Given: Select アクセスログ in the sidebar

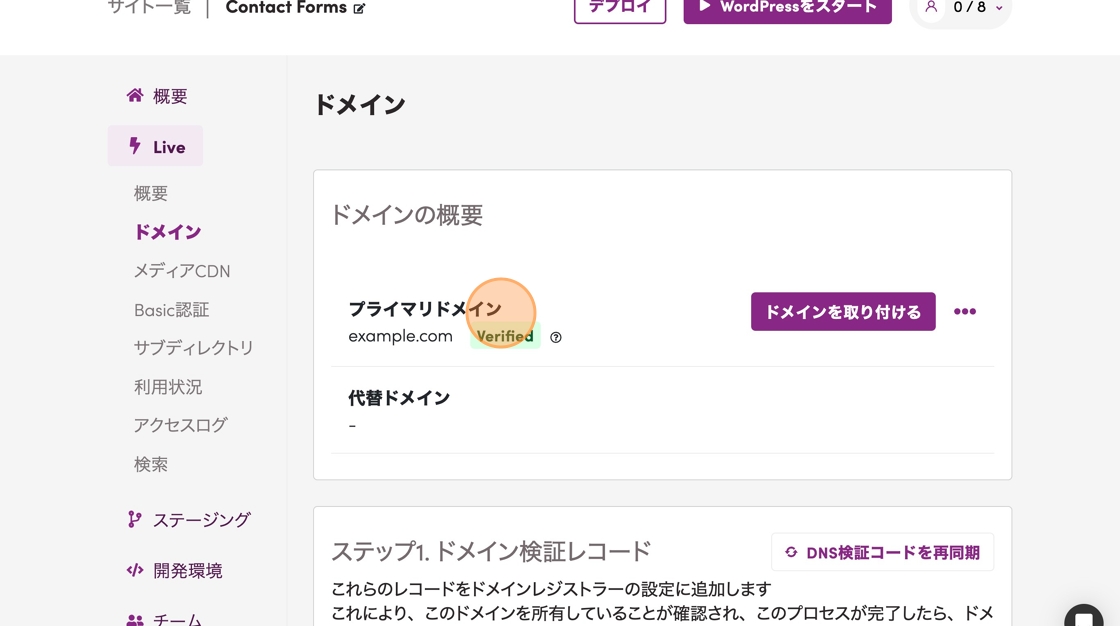Looking at the screenshot, I should tap(181, 425).
